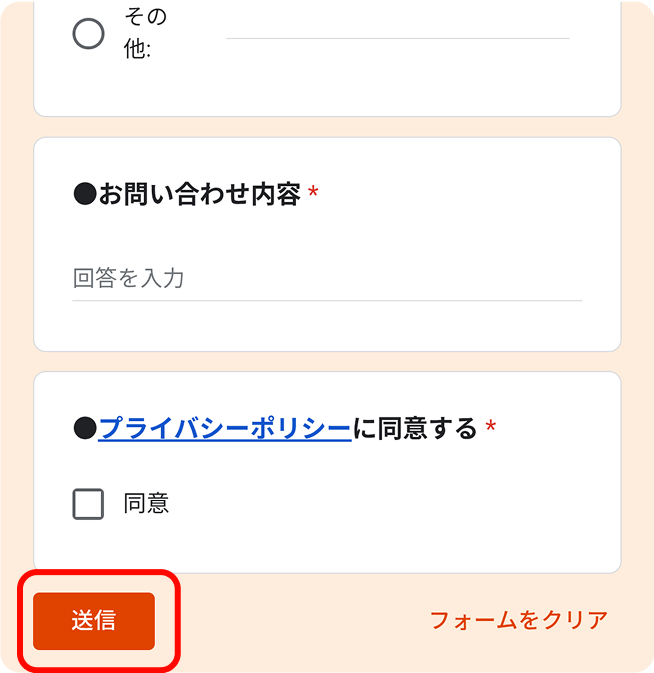Screen dimensions: 654x673
Task: Select the その他 radio button
Action: pos(88,33)
